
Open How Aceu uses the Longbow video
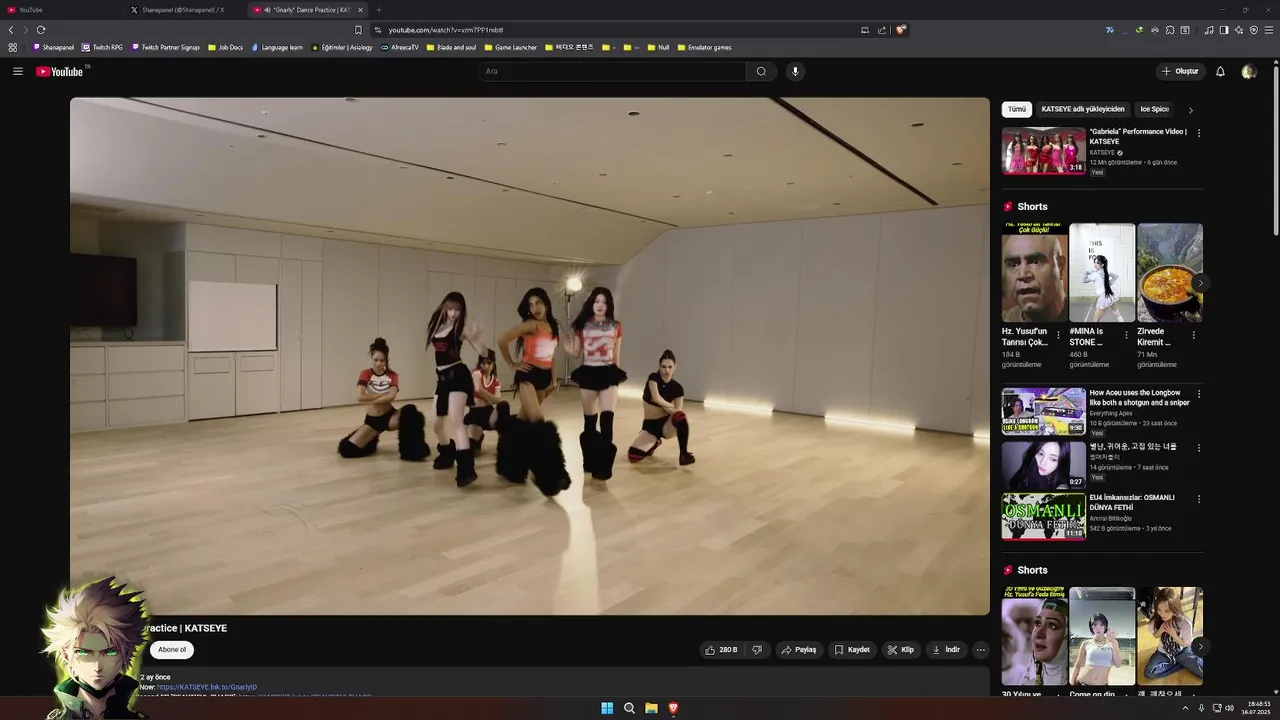(1044, 411)
